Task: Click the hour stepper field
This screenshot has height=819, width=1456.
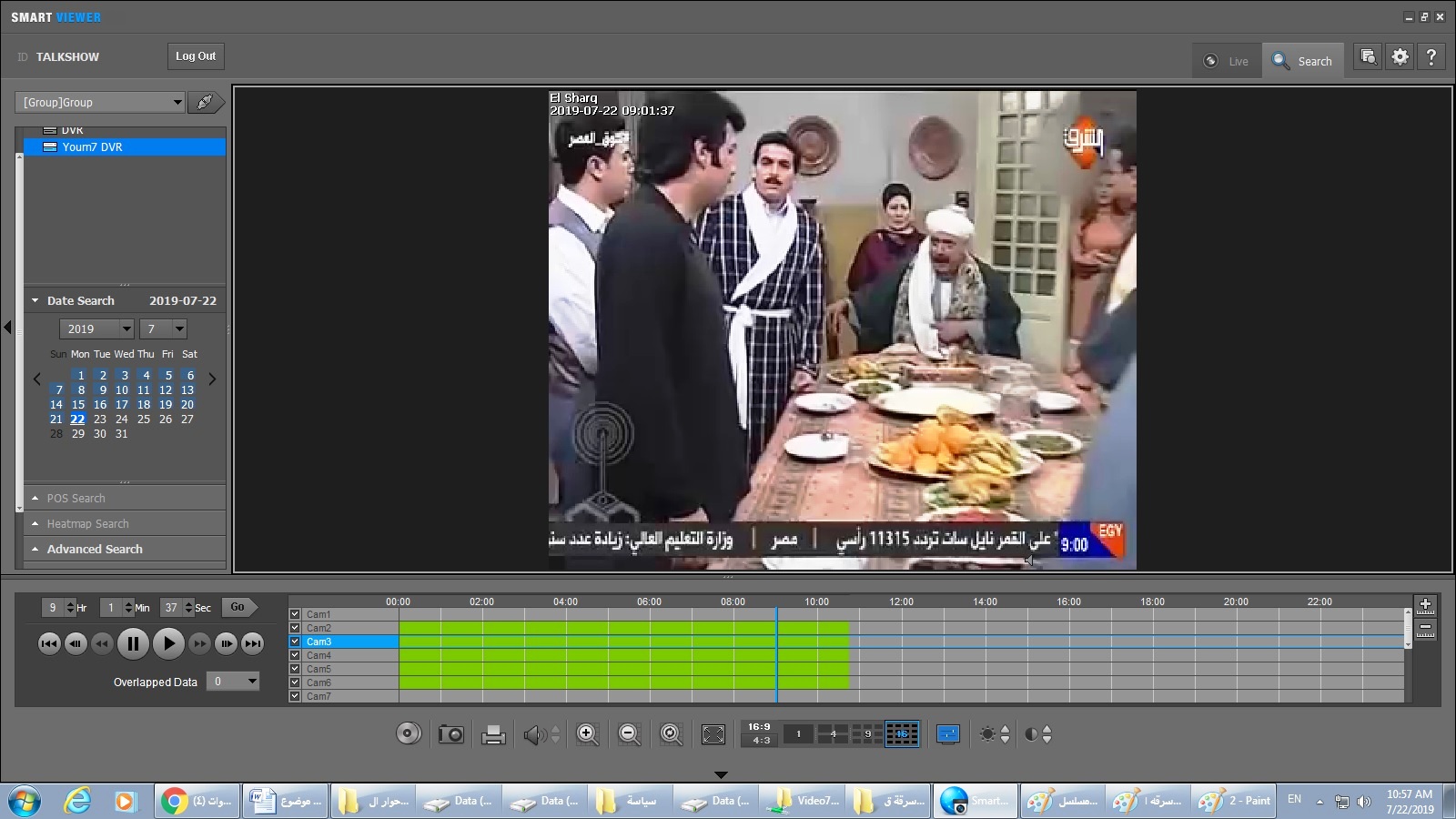Action: coord(60,607)
